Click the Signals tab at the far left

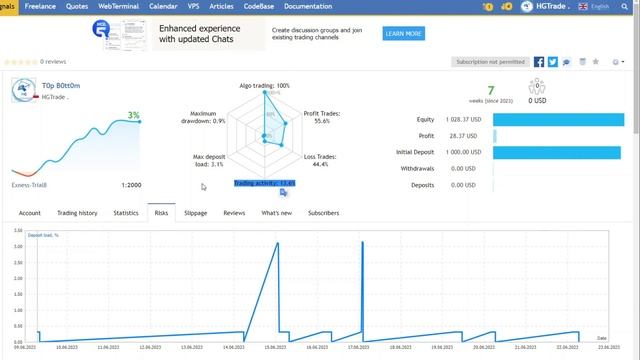(x=8, y=7)
